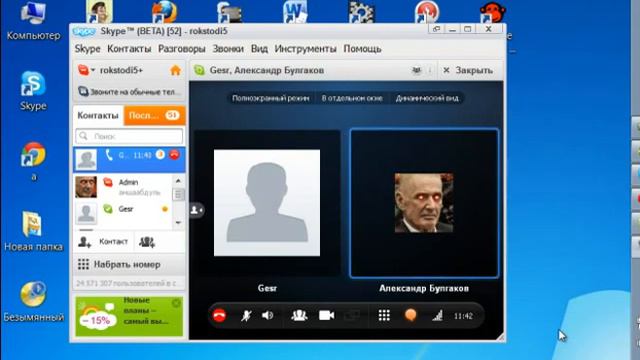The width and height of the screenshot is (640, 360).
Task: Open status dropdown next to rokstodi5+
Action: [93, 70]
